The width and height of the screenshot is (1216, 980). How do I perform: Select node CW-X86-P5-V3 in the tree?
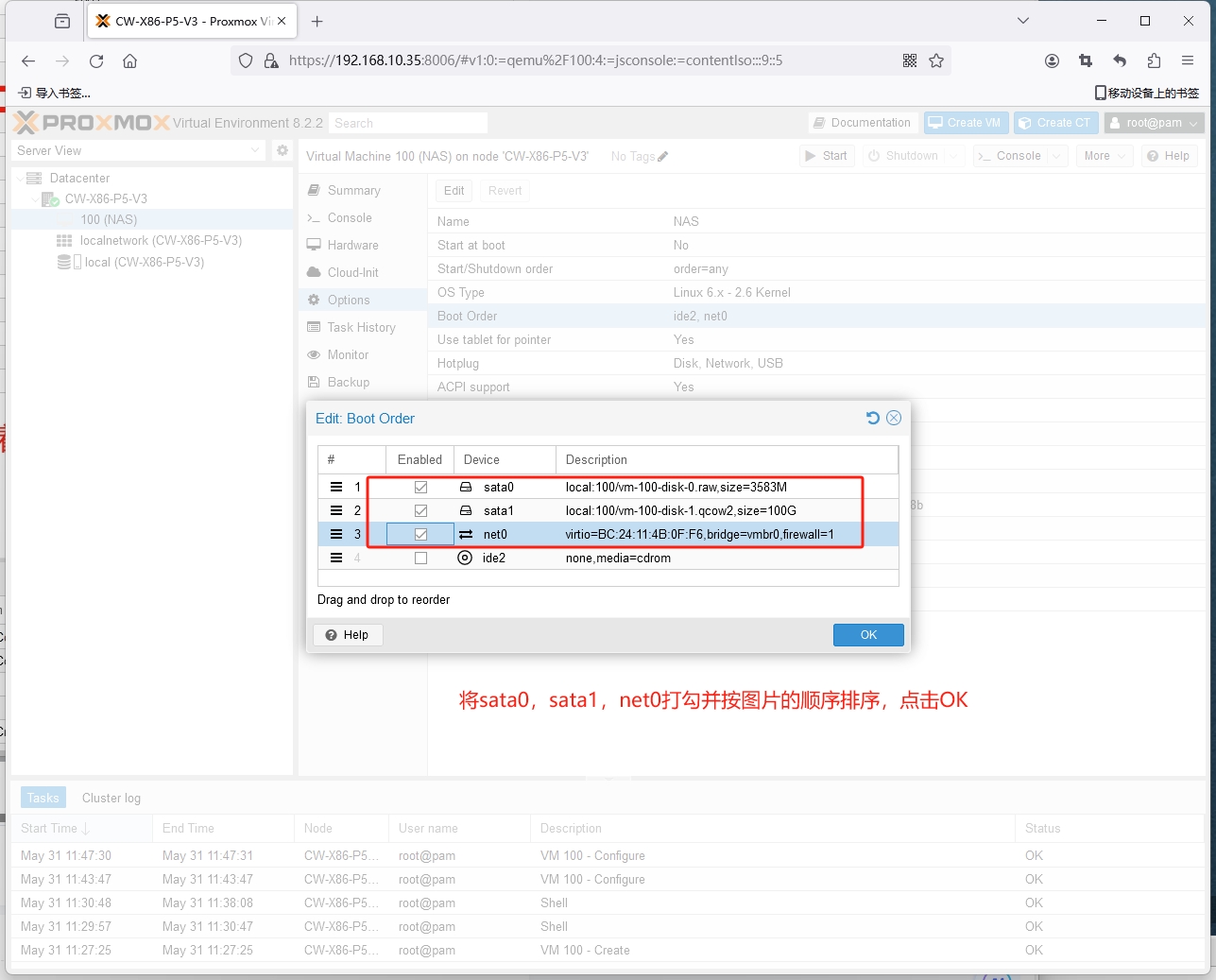click(106, 198)
